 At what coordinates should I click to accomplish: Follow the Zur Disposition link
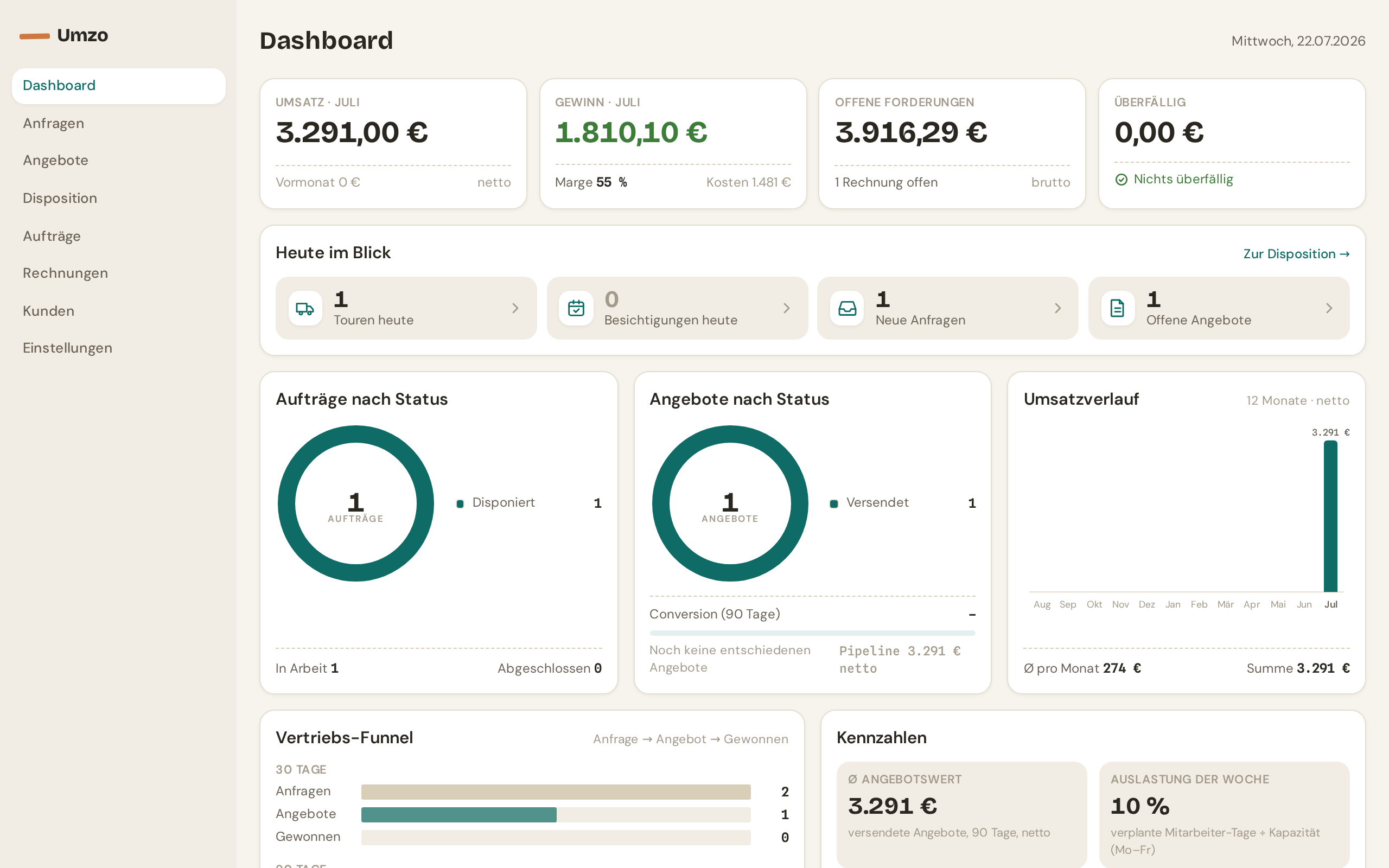[1296, 254]
